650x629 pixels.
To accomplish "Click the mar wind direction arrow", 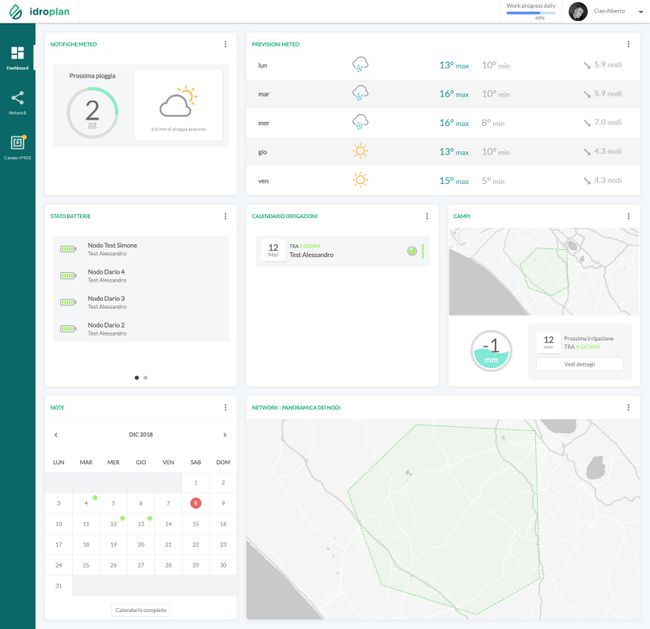I will click(x=587, y=95).
